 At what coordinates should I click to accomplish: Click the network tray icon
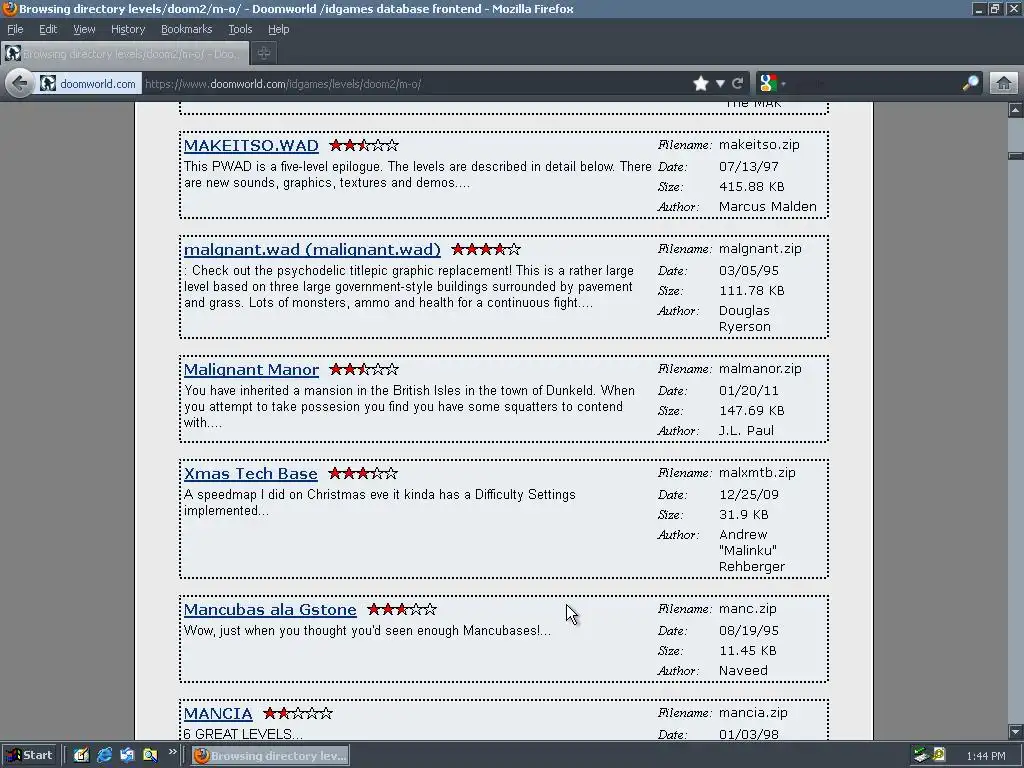coord(921,755)
